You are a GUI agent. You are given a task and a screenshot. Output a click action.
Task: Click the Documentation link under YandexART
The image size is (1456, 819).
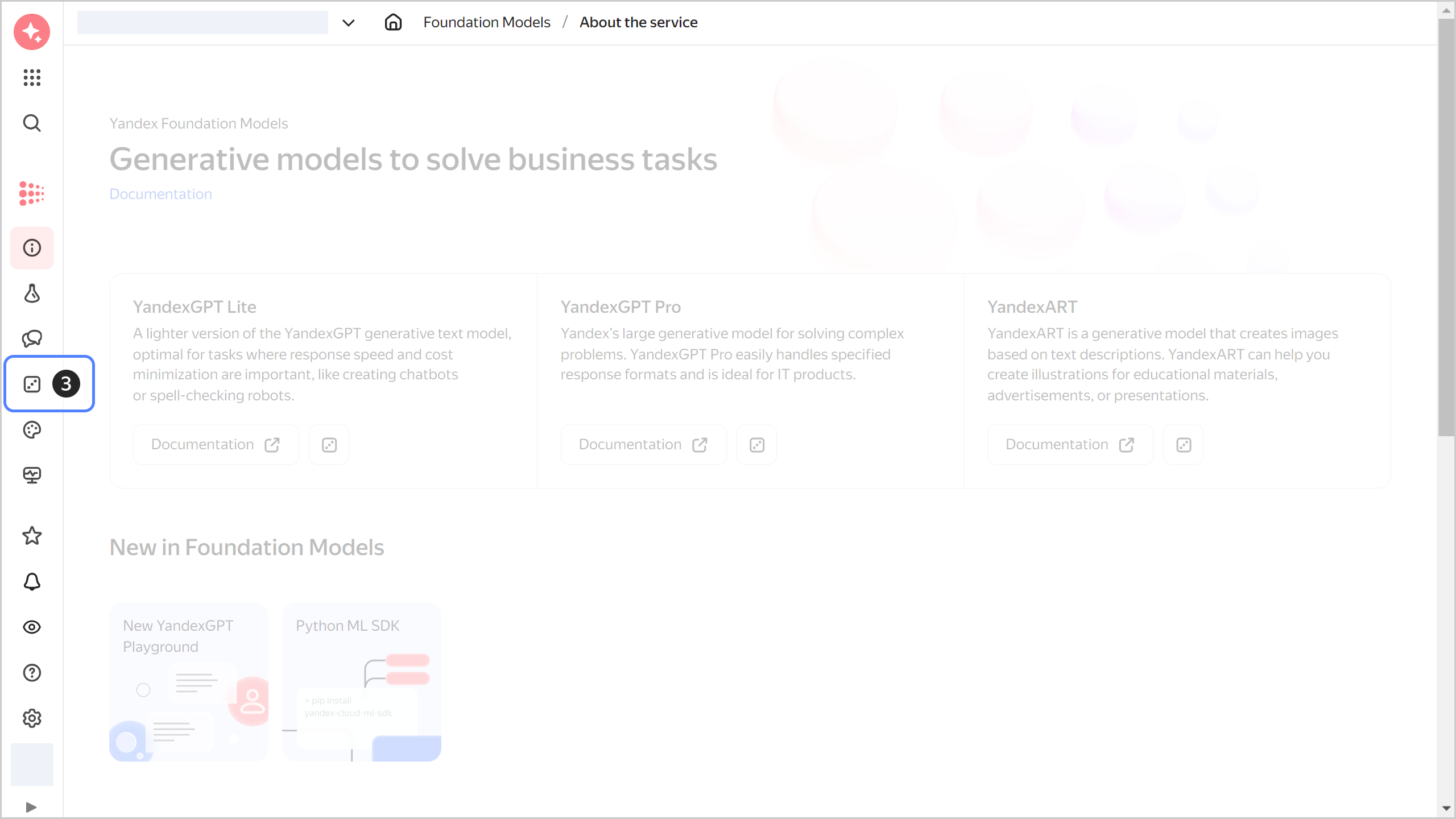pos(1068,444)
